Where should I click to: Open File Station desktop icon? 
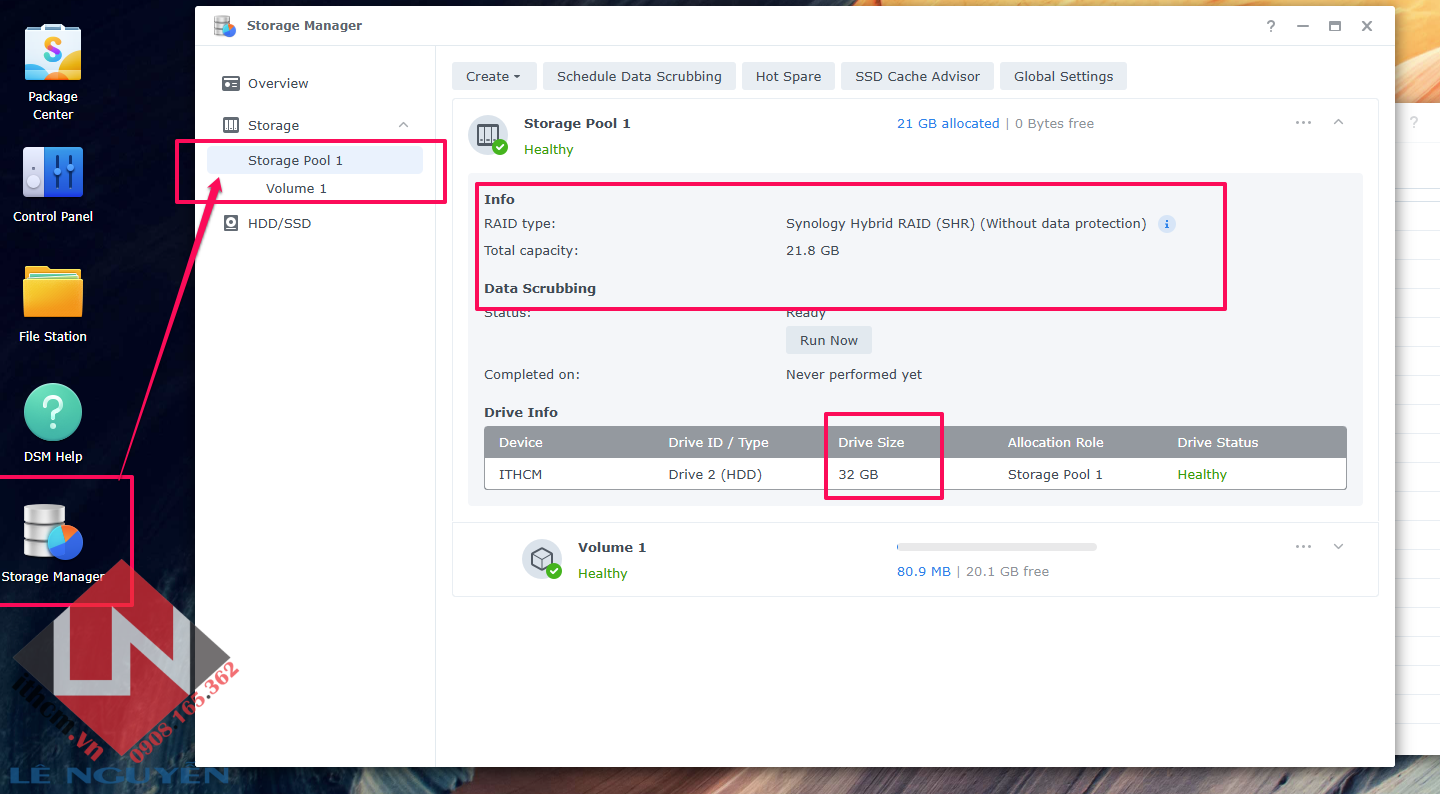pyautogui.click(x=53, y=293)
